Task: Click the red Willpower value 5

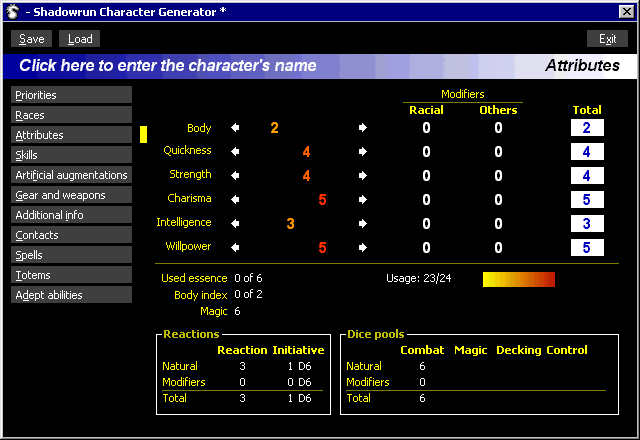Action: click(x=322, y=247)
